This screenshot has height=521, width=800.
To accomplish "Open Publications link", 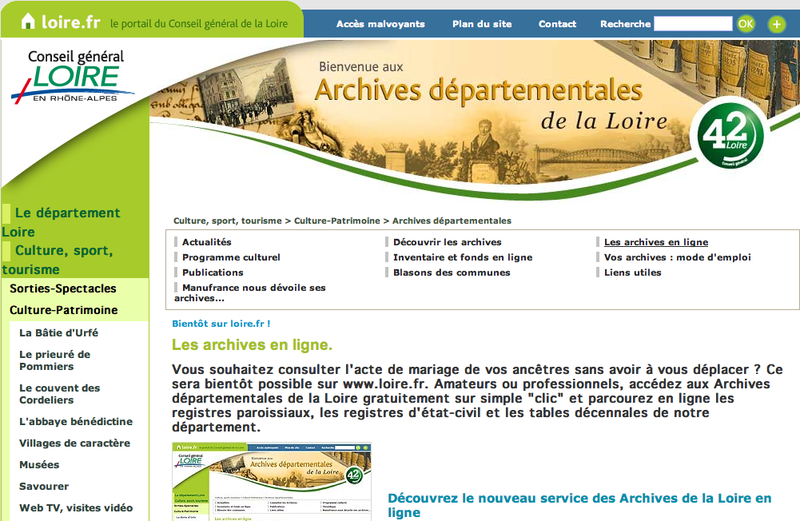I will pos(213,272).
